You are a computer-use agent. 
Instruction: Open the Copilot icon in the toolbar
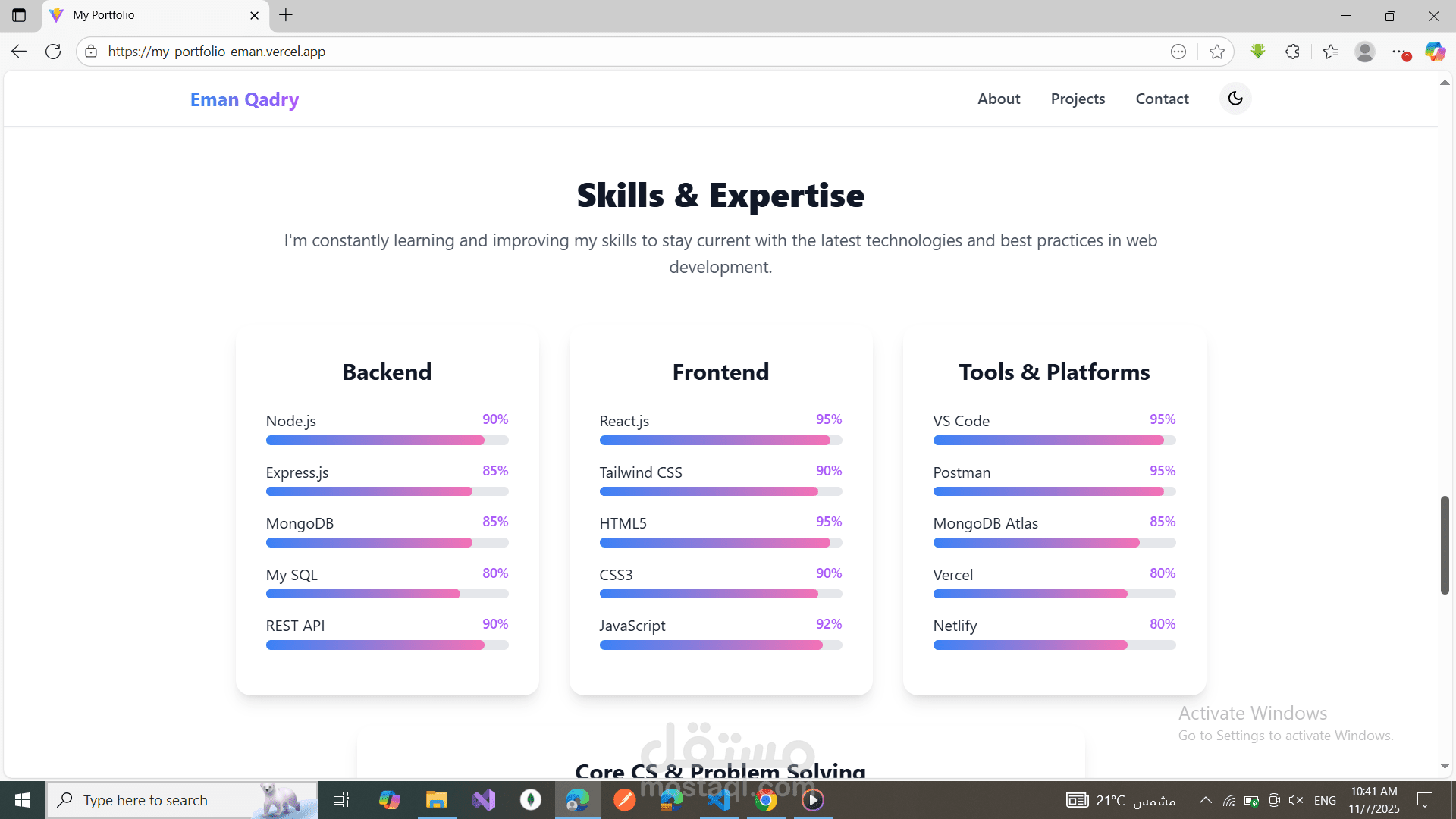pyautogui.click(x=1435, y=52)
